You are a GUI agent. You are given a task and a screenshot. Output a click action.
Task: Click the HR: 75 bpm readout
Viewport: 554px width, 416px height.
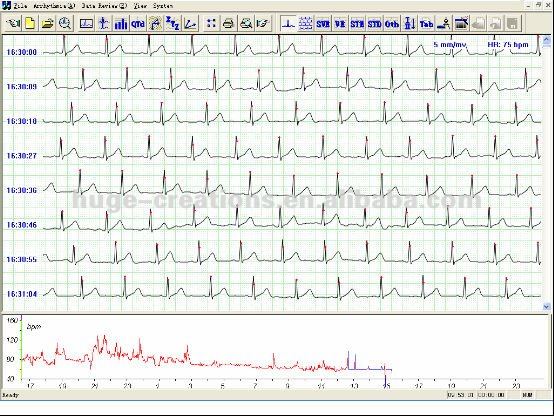508,45
